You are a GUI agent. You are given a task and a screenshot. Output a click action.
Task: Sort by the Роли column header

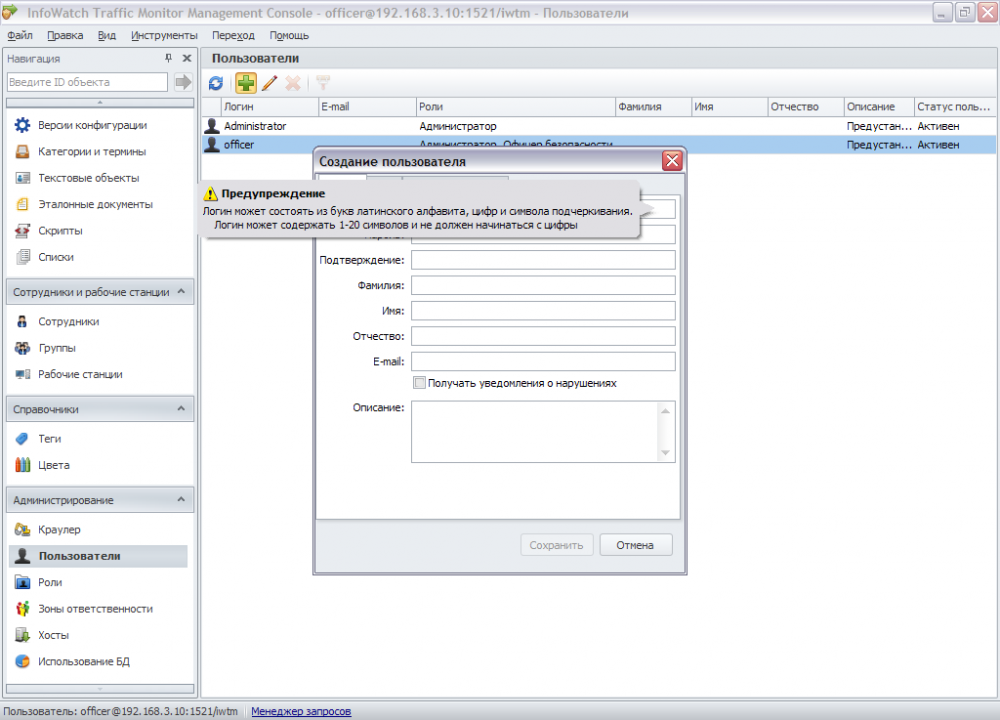tap(515, 107)
